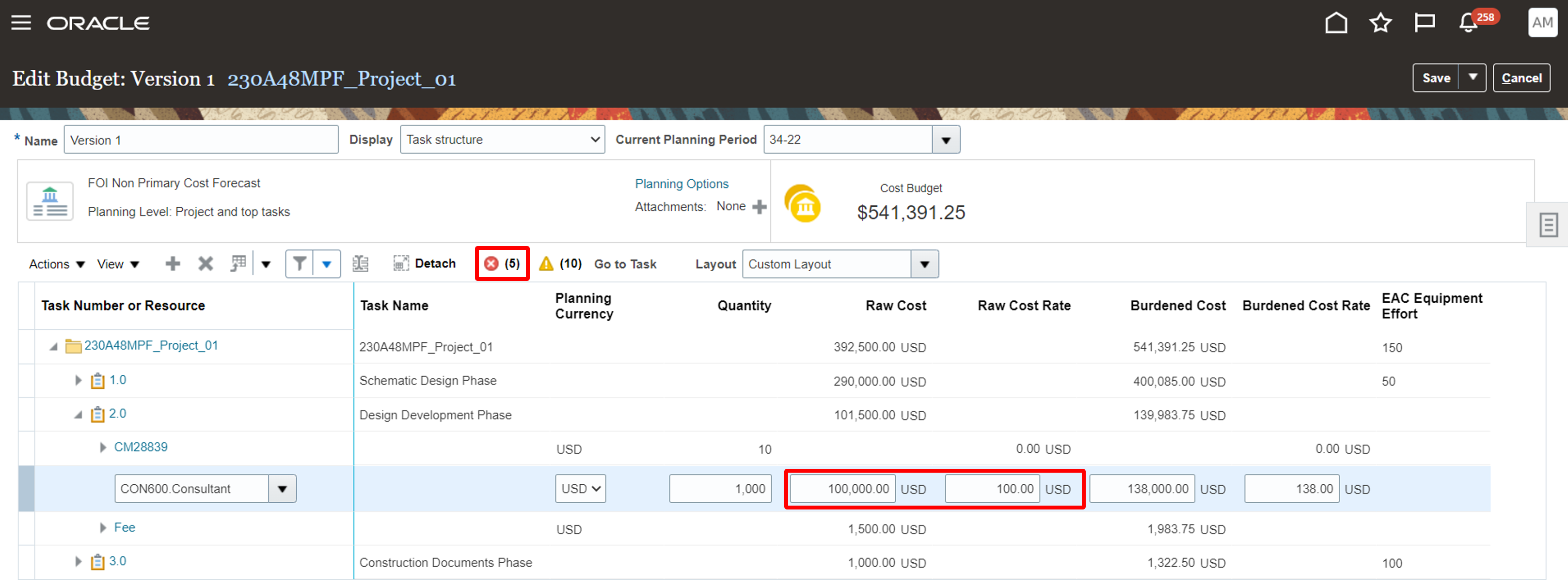Viewport: 1568px width, 586px height.
Task: Open the side panel document icon
Action: 1548,225
